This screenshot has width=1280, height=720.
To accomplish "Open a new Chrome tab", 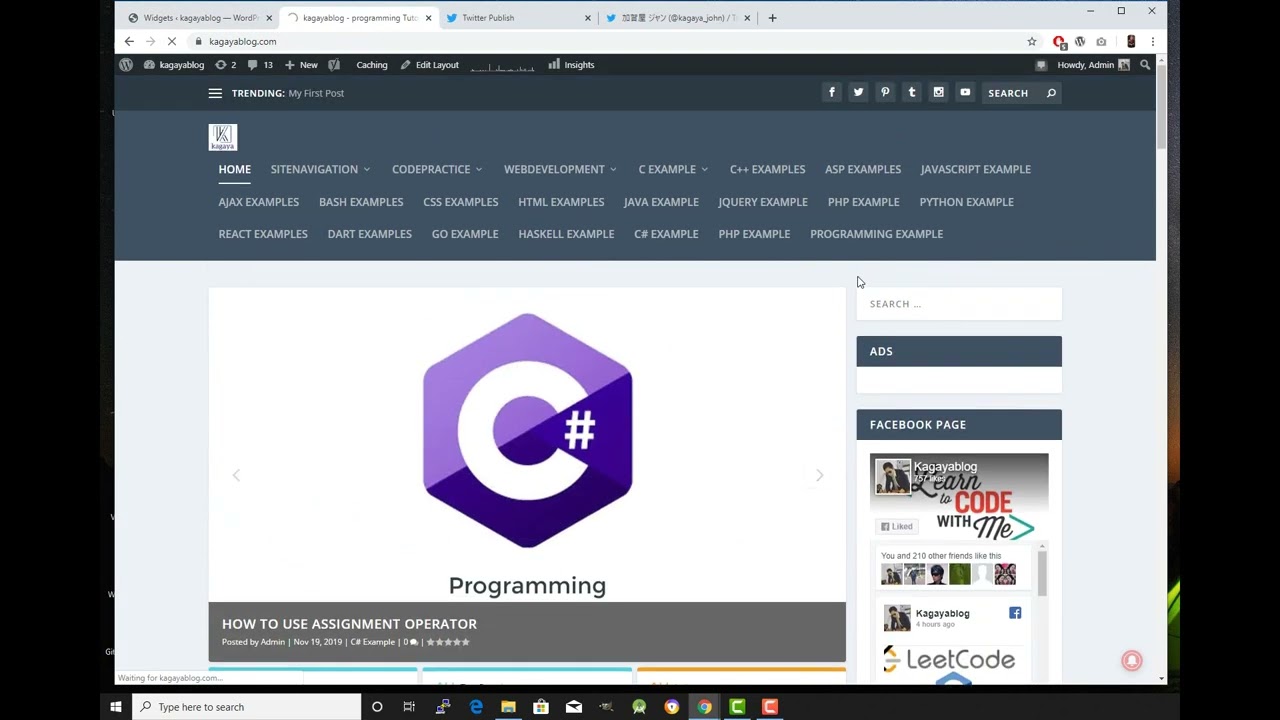I will pos(772,17).
